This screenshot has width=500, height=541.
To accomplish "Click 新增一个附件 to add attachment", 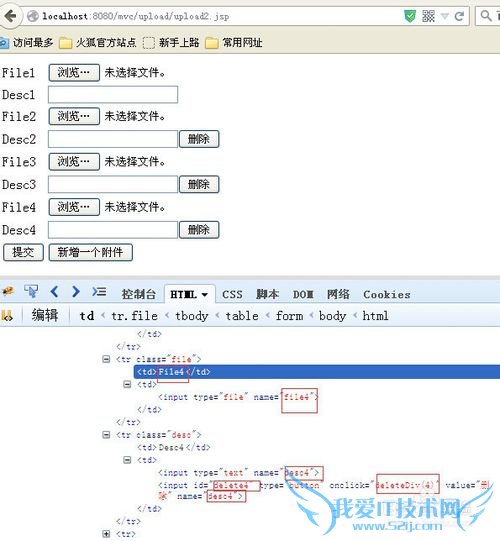I will tap(90, 252).
